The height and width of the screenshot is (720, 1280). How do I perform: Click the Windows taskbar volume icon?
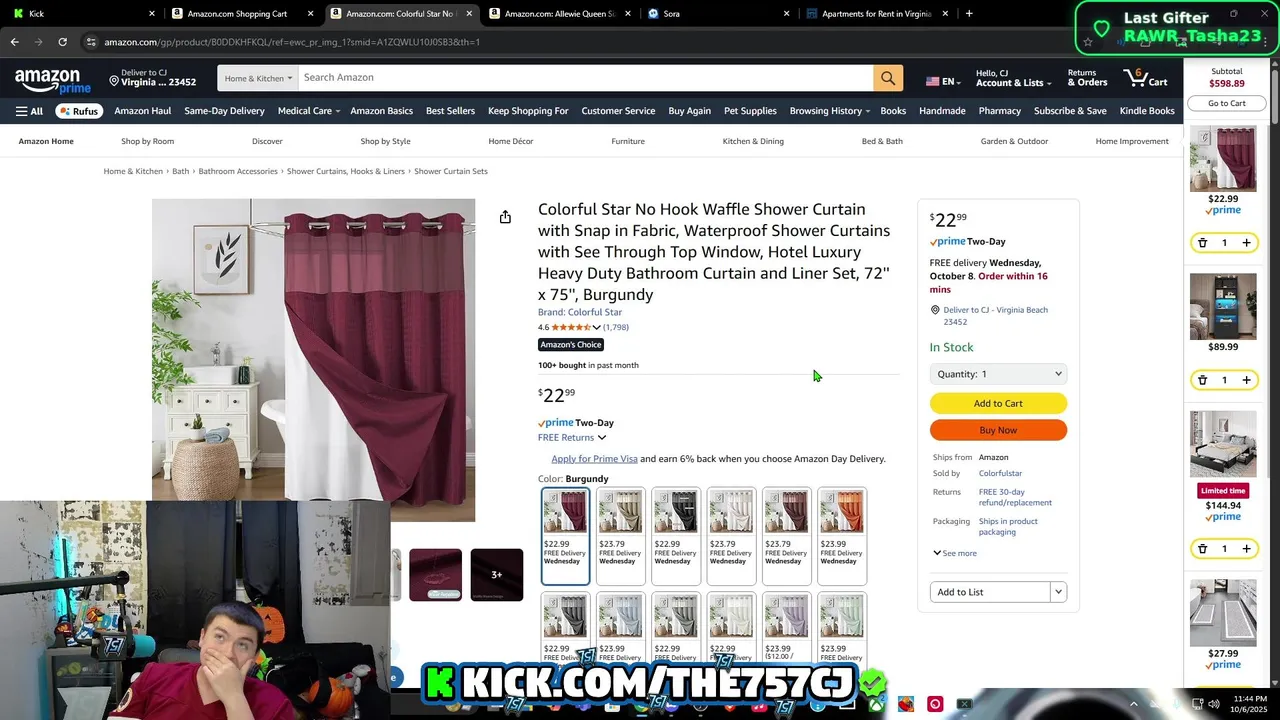(x=1215, y=704)
